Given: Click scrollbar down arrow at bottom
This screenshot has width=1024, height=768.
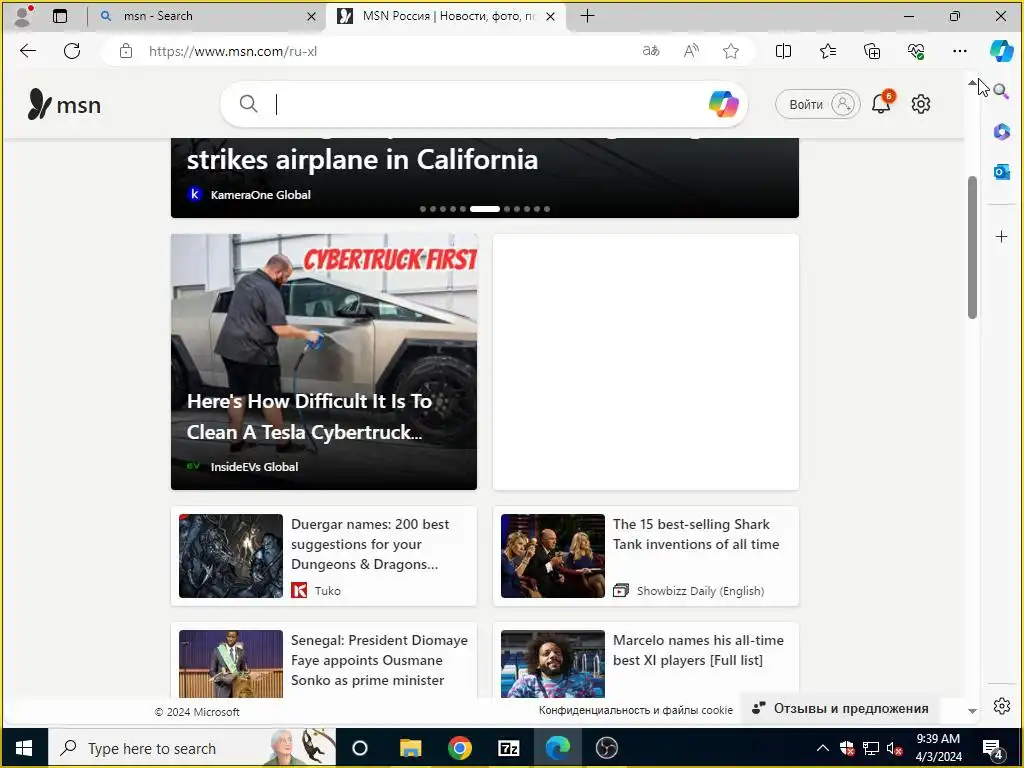Looking at the screenshot, I should pyautogui.click(x=972, y=711).
